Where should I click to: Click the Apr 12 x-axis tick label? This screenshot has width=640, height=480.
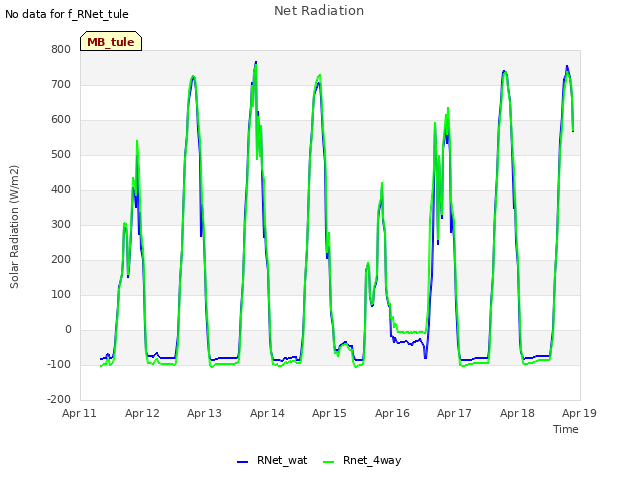coord(142,413)
